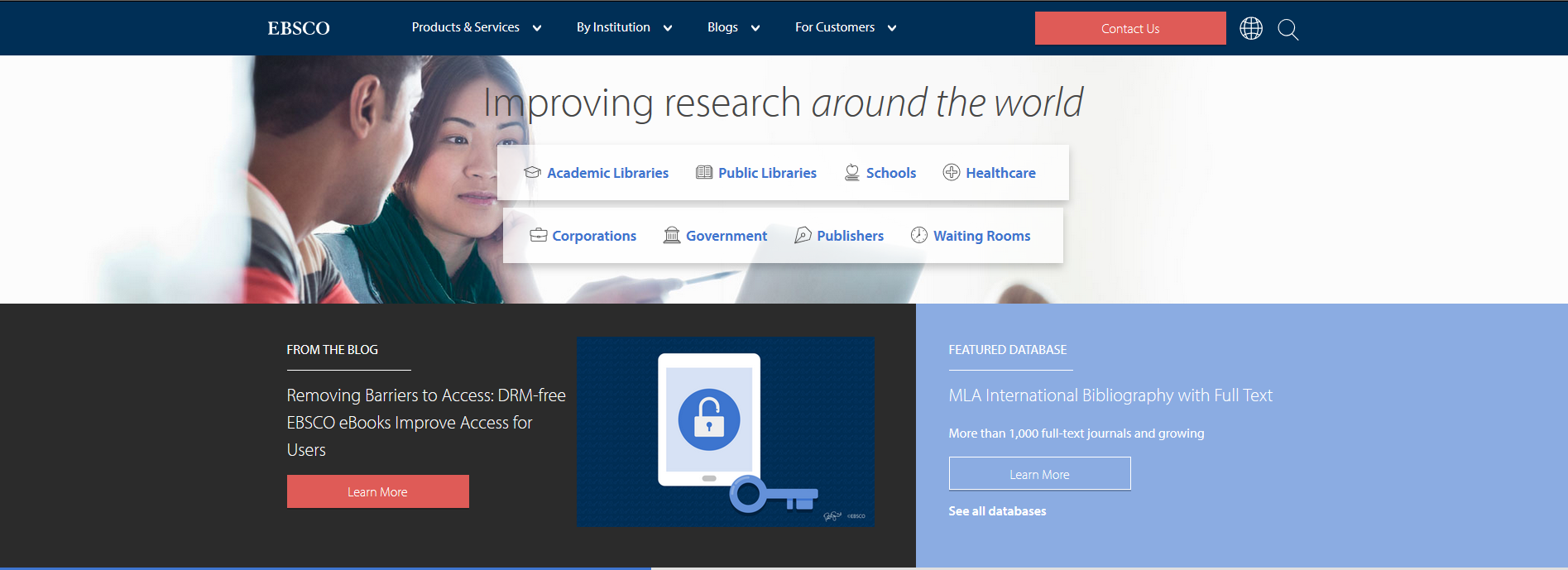This screenshot has height=570, width=1568.
Task: Click the Publishers icon
Action: tap(803, 235)
